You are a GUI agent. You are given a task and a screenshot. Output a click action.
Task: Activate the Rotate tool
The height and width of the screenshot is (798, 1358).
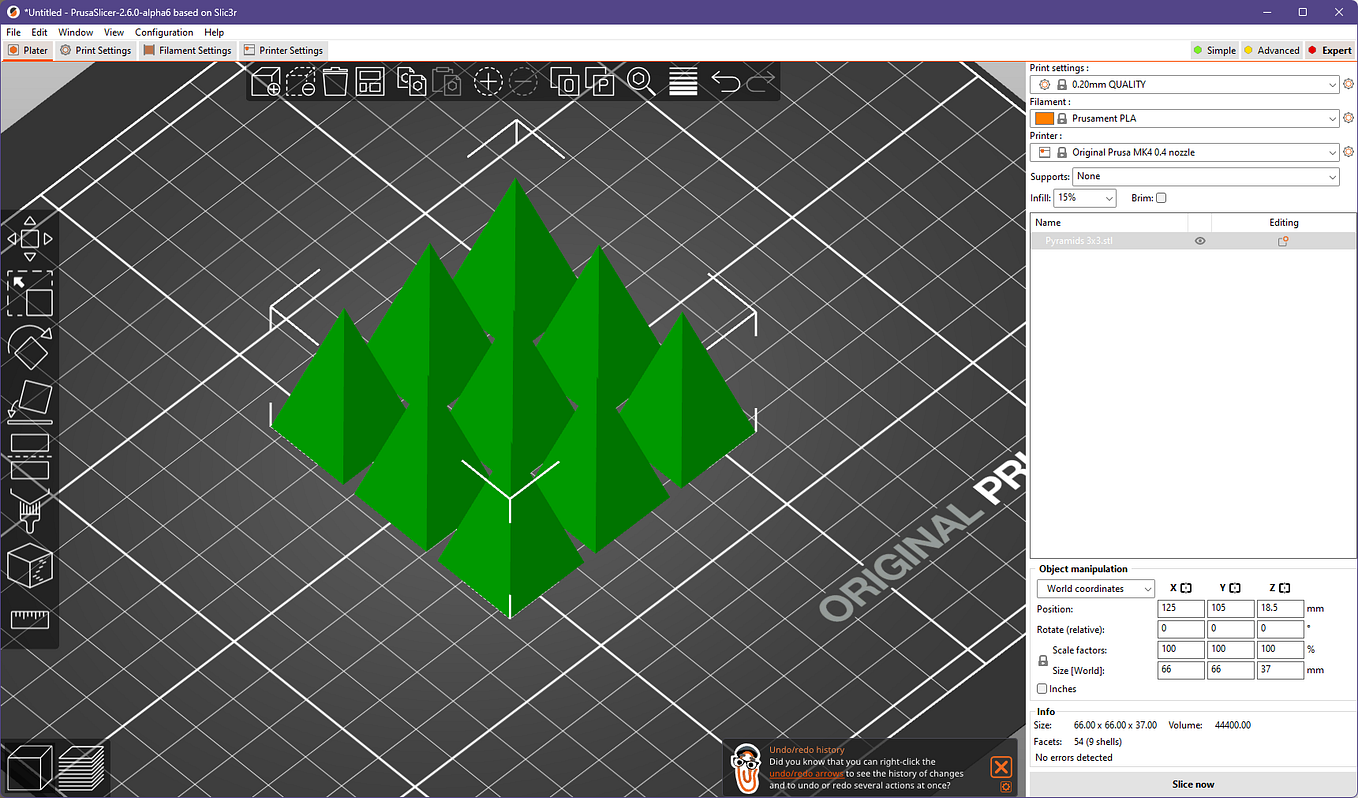point(30,348)
